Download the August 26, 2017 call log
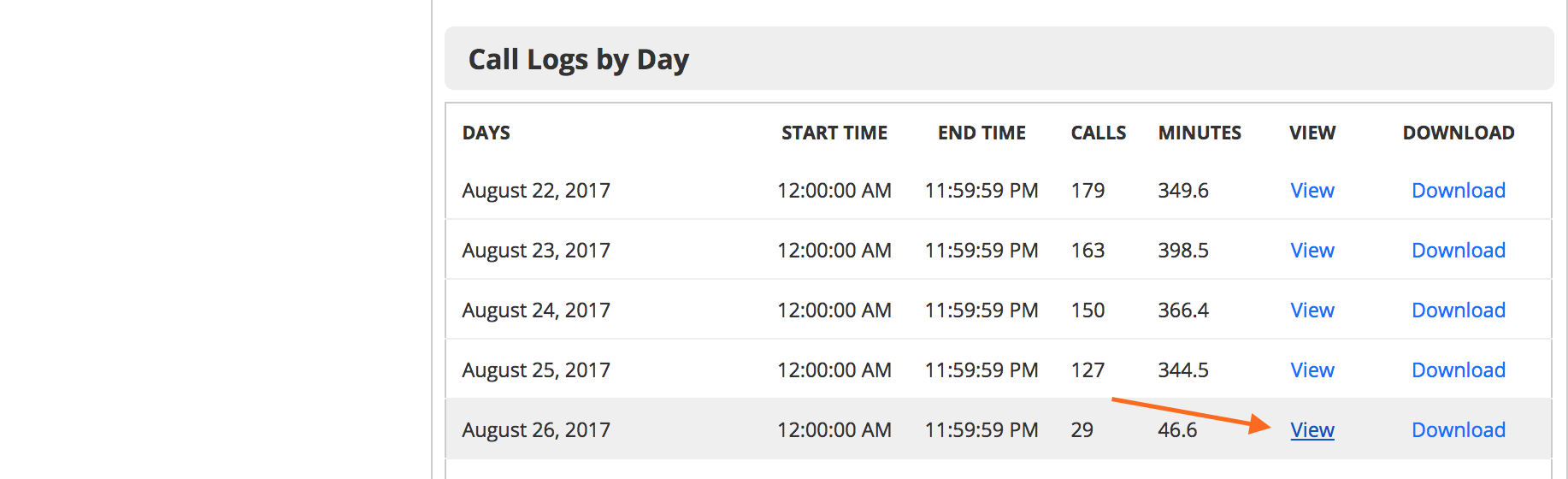This screenshot has height=479, width=1568. [x=1458, y=430]
